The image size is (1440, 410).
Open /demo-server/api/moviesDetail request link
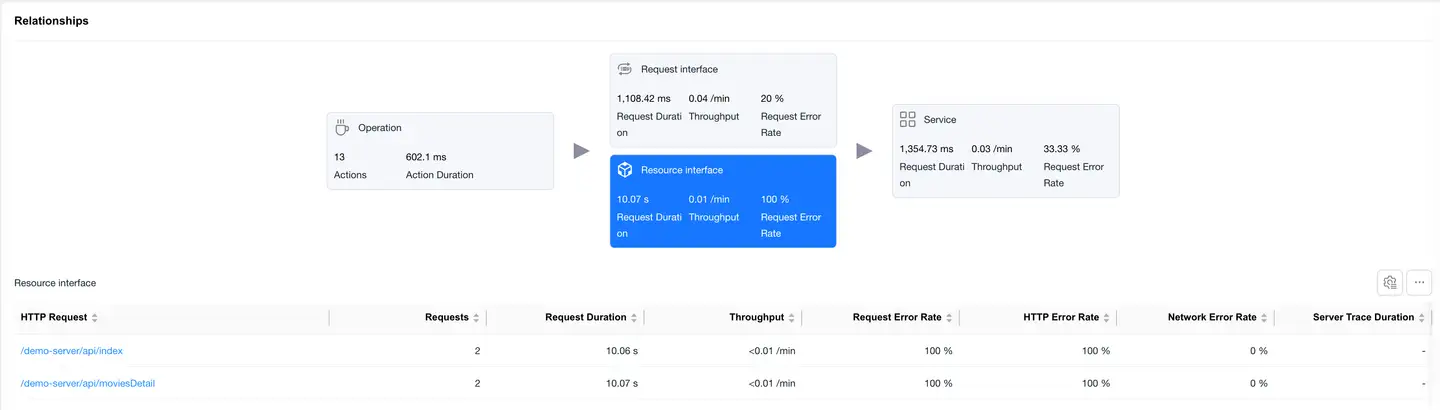[x=87, y=383]
